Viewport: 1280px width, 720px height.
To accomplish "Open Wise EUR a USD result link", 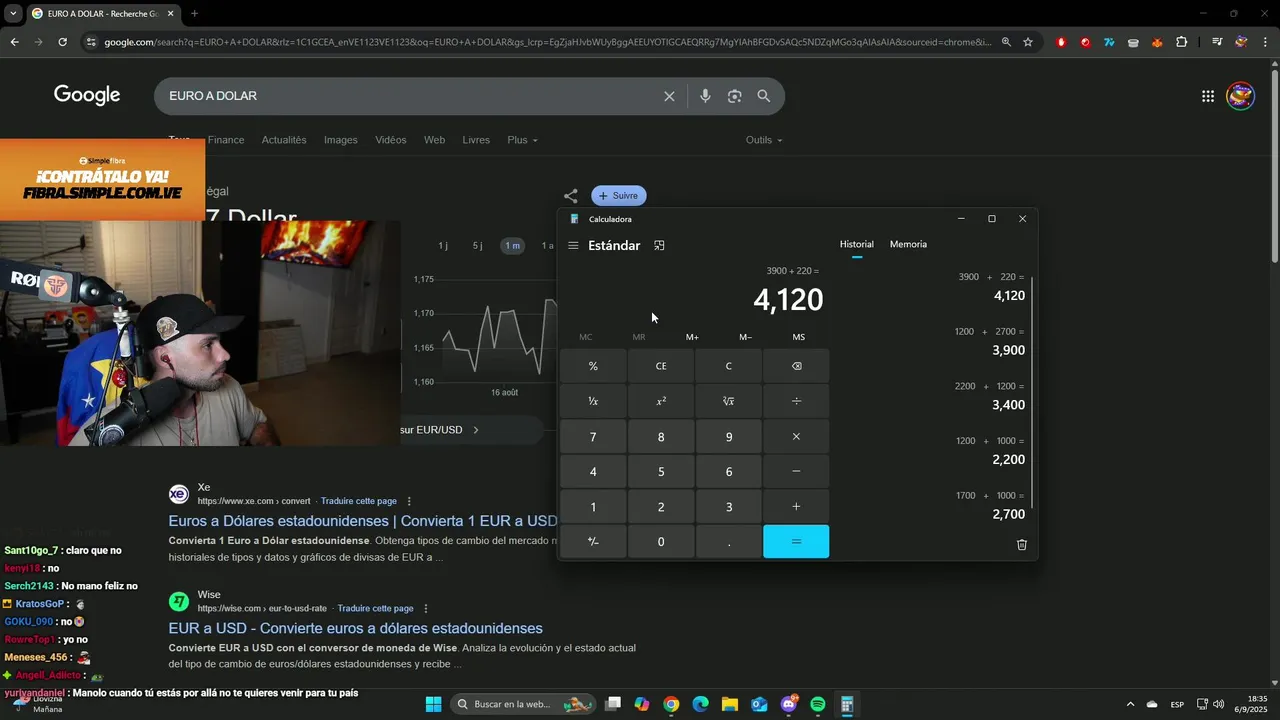I will tap(355, 628).
